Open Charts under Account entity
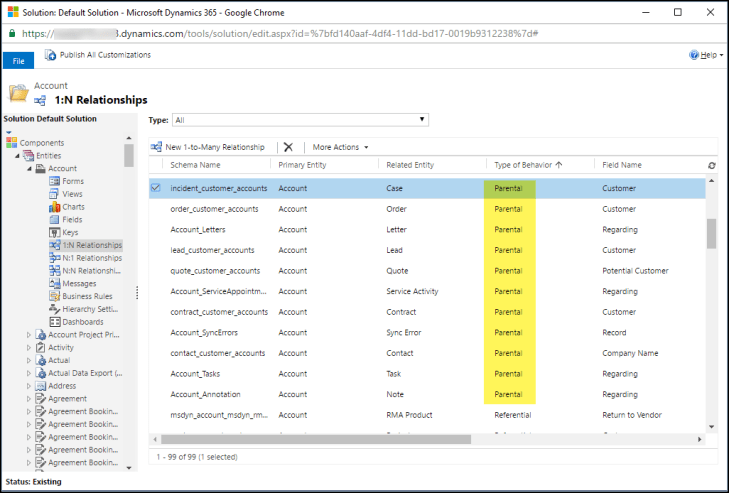 coord(73,207)
